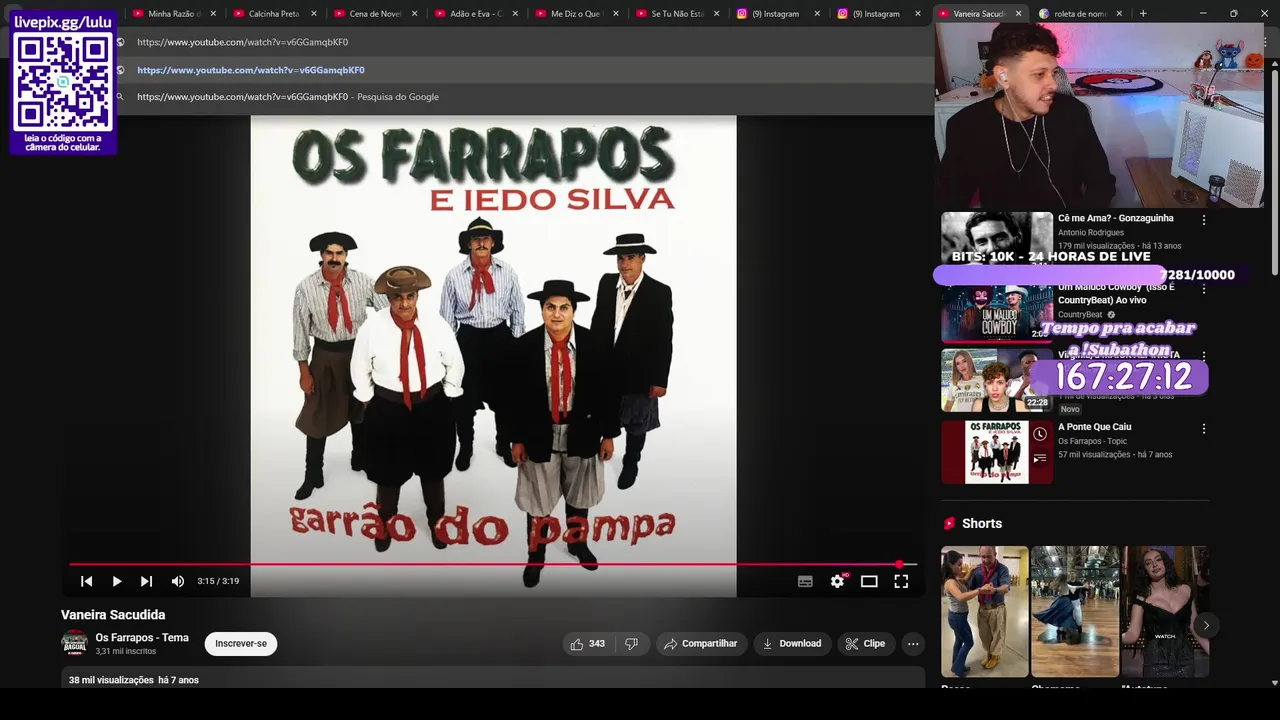Switch to Se Tu Não Está browser tab

coord(676,14)
